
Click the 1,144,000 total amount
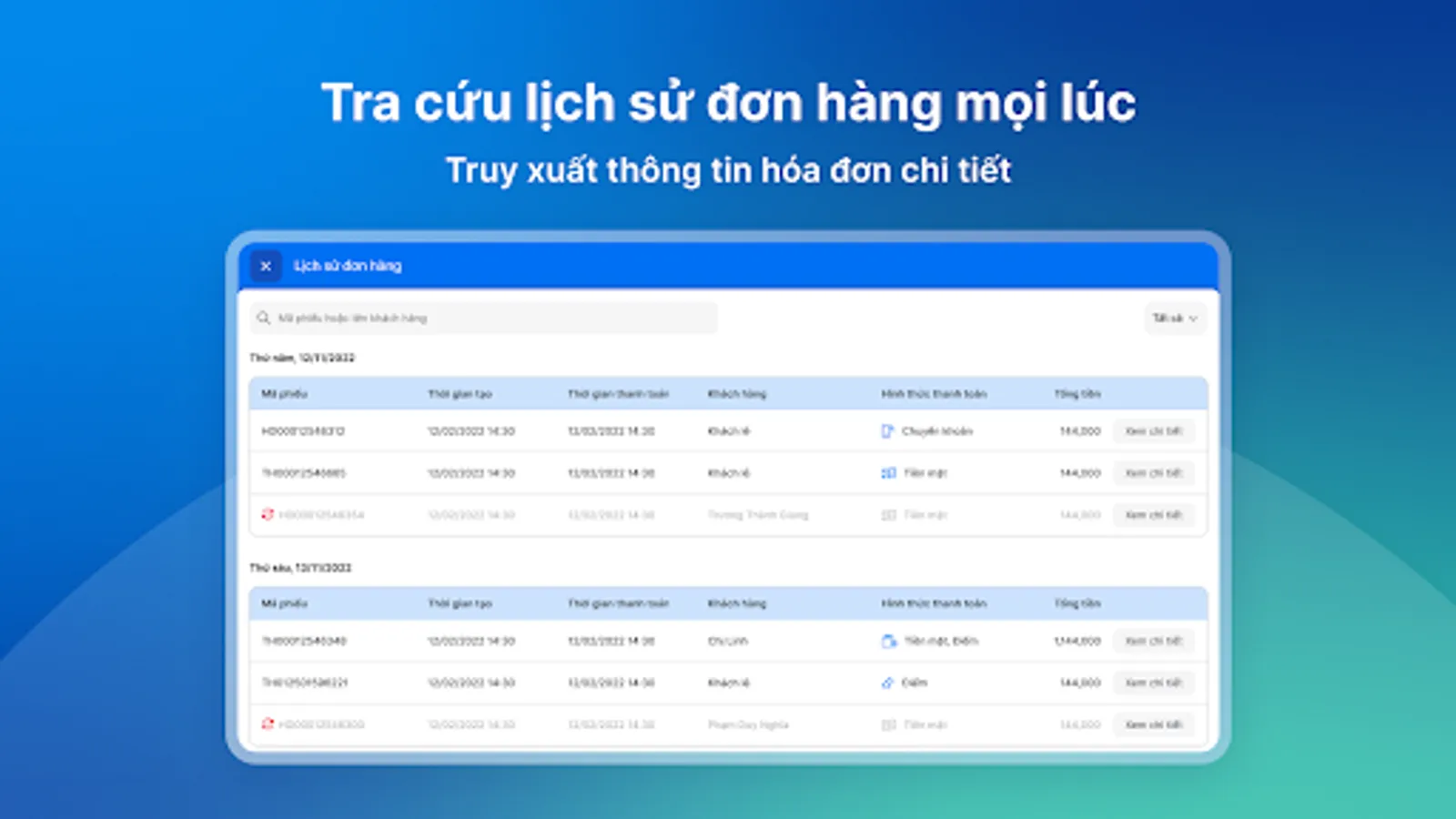[x=1077, y=642]
